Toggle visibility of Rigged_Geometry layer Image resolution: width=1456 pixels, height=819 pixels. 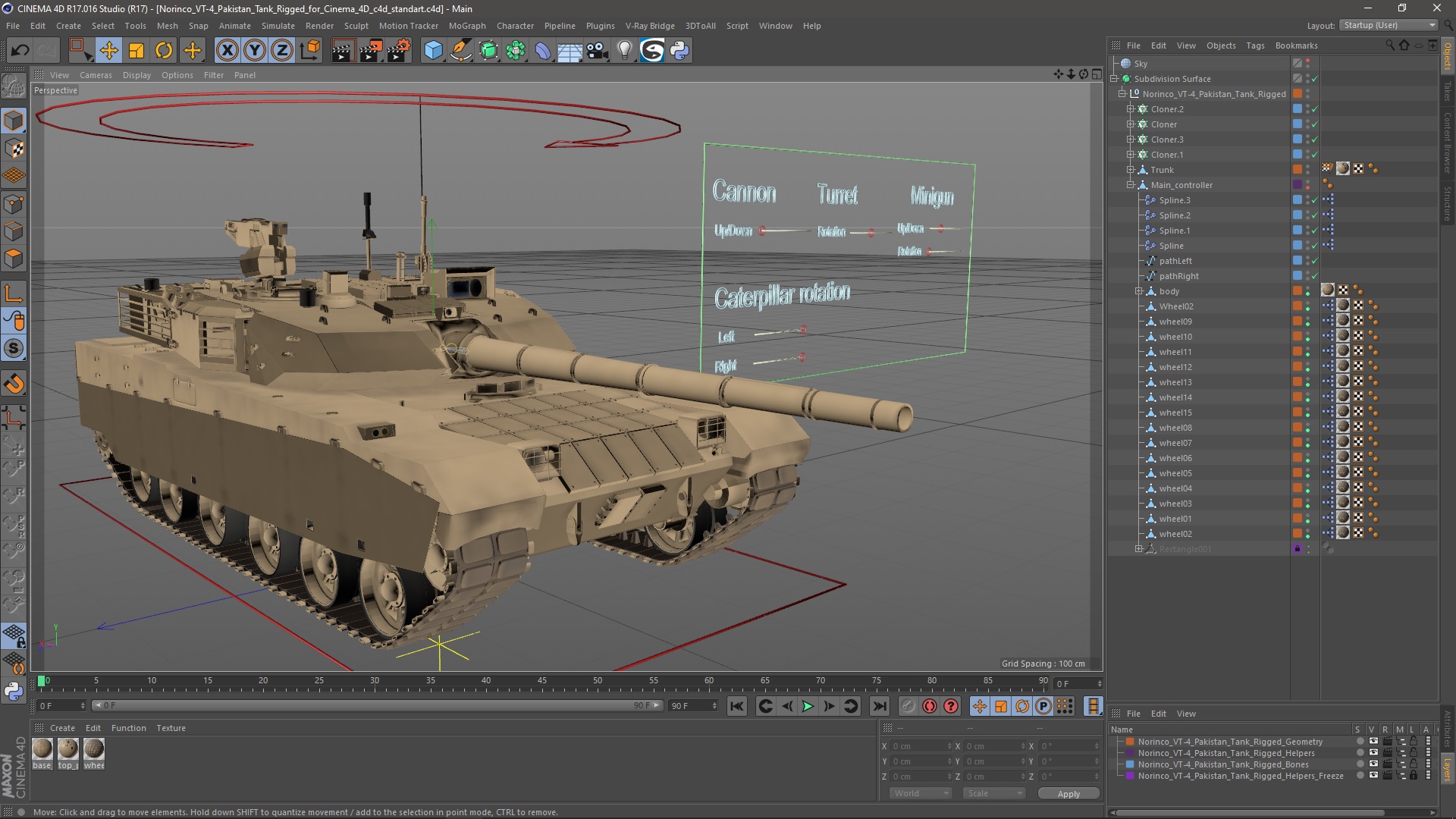click(1373, 742)
